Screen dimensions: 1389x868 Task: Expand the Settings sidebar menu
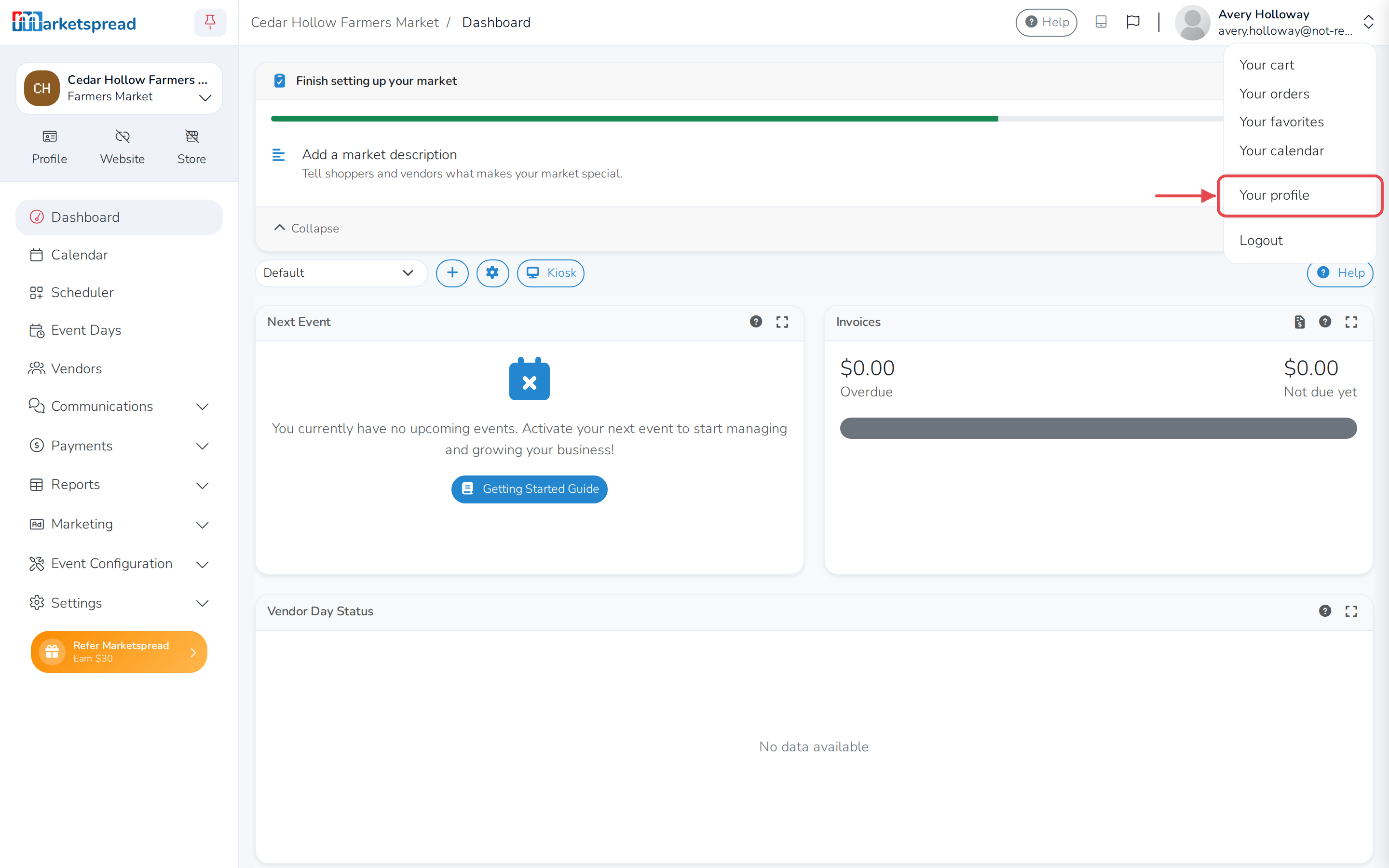[x=119, y=603]
